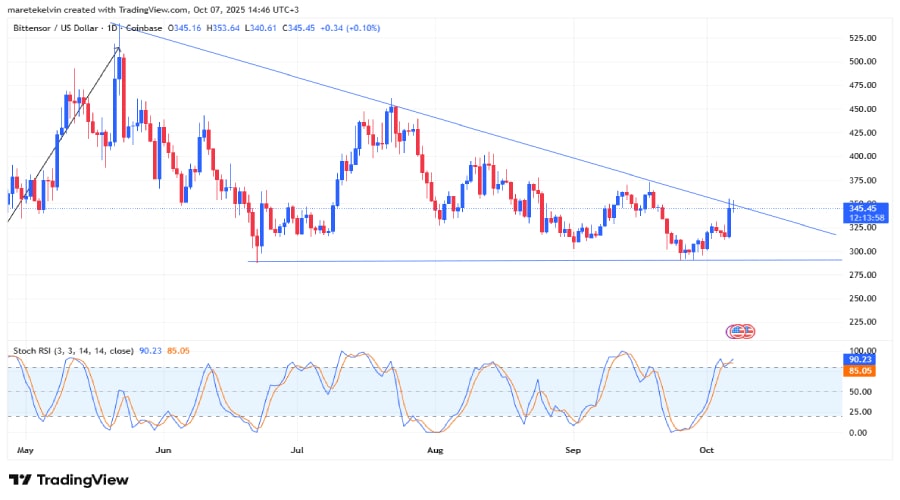Change the 1D chart interval label
This screenshot has width=900, height=500.
[112, 28]
